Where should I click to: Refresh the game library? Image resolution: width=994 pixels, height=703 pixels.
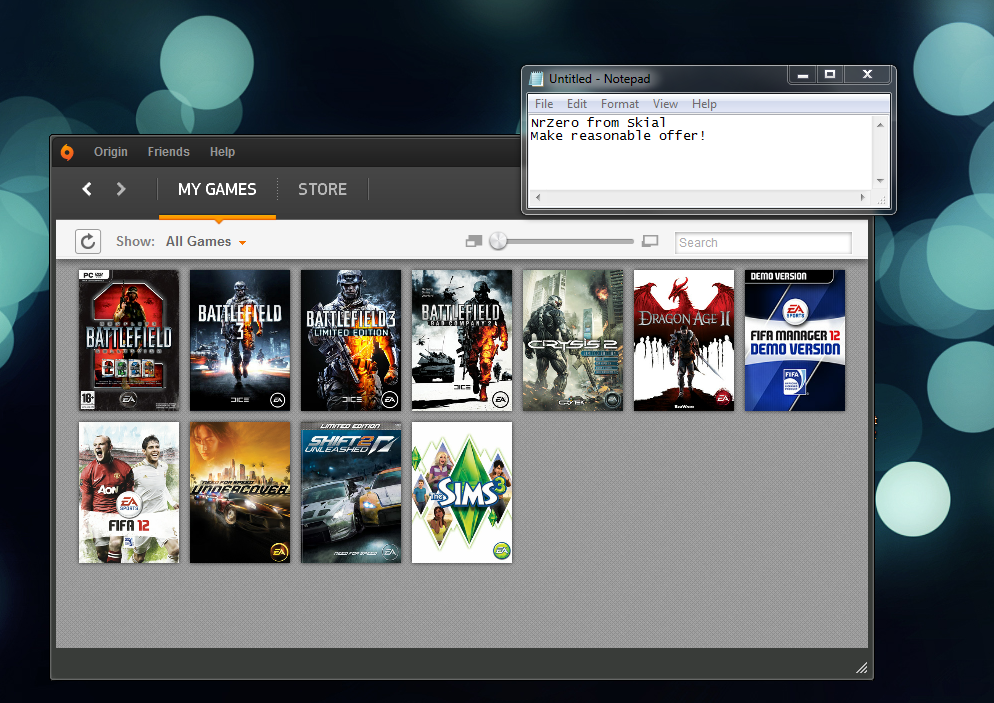tap(88, 242)
